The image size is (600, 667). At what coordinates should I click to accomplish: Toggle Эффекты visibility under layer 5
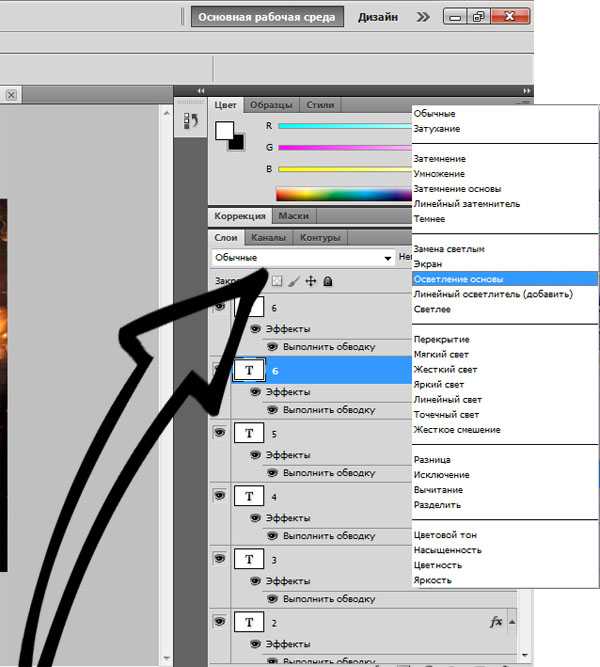click(255, 455)
